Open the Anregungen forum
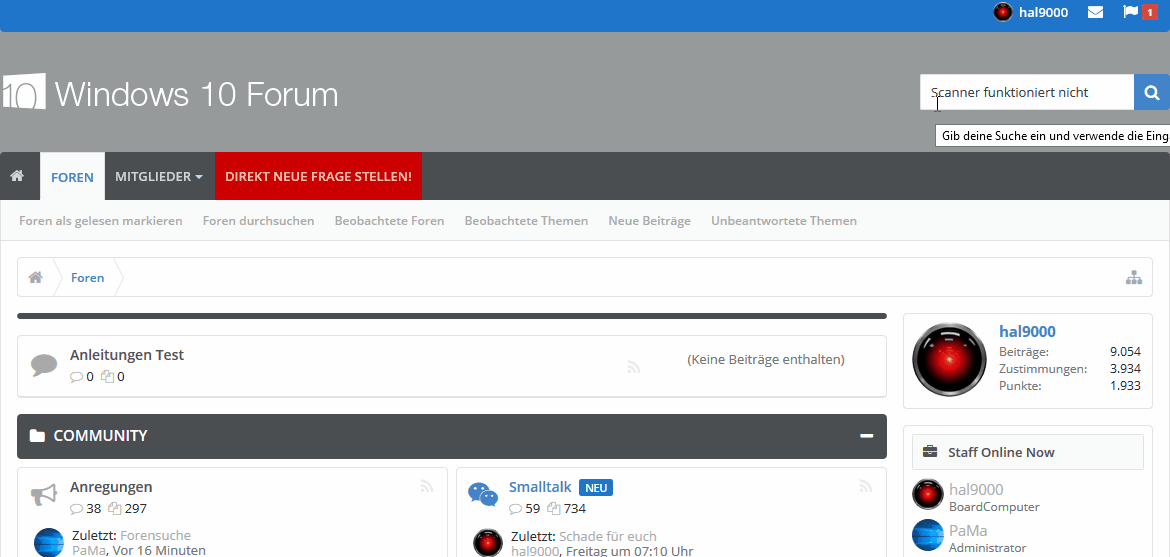The image size is (1170, 557). [111, 487]
